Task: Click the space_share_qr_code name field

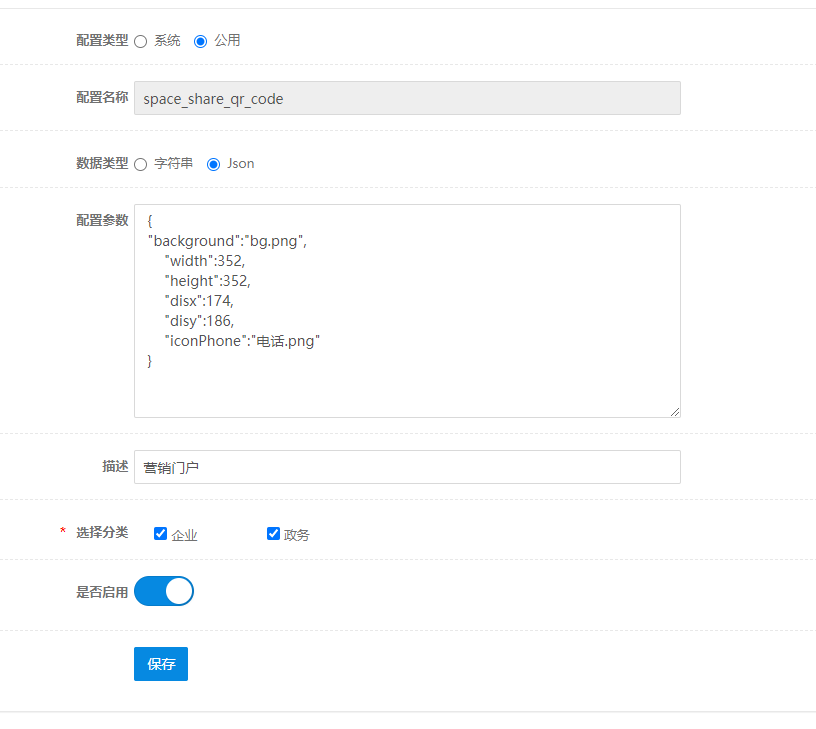Action: (407, 98)
